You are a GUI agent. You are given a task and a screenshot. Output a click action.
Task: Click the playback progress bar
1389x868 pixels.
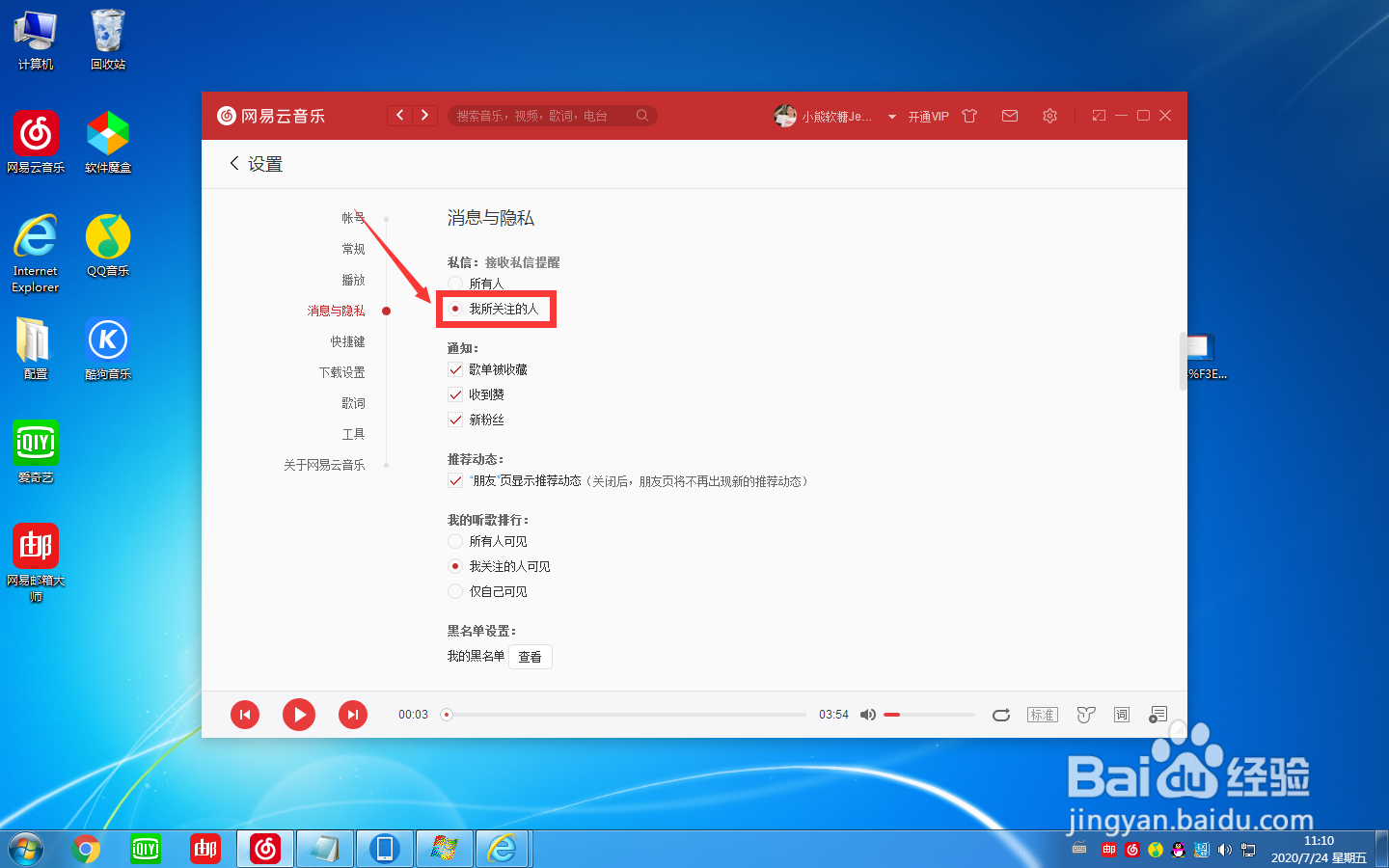(x=626, y=715)
